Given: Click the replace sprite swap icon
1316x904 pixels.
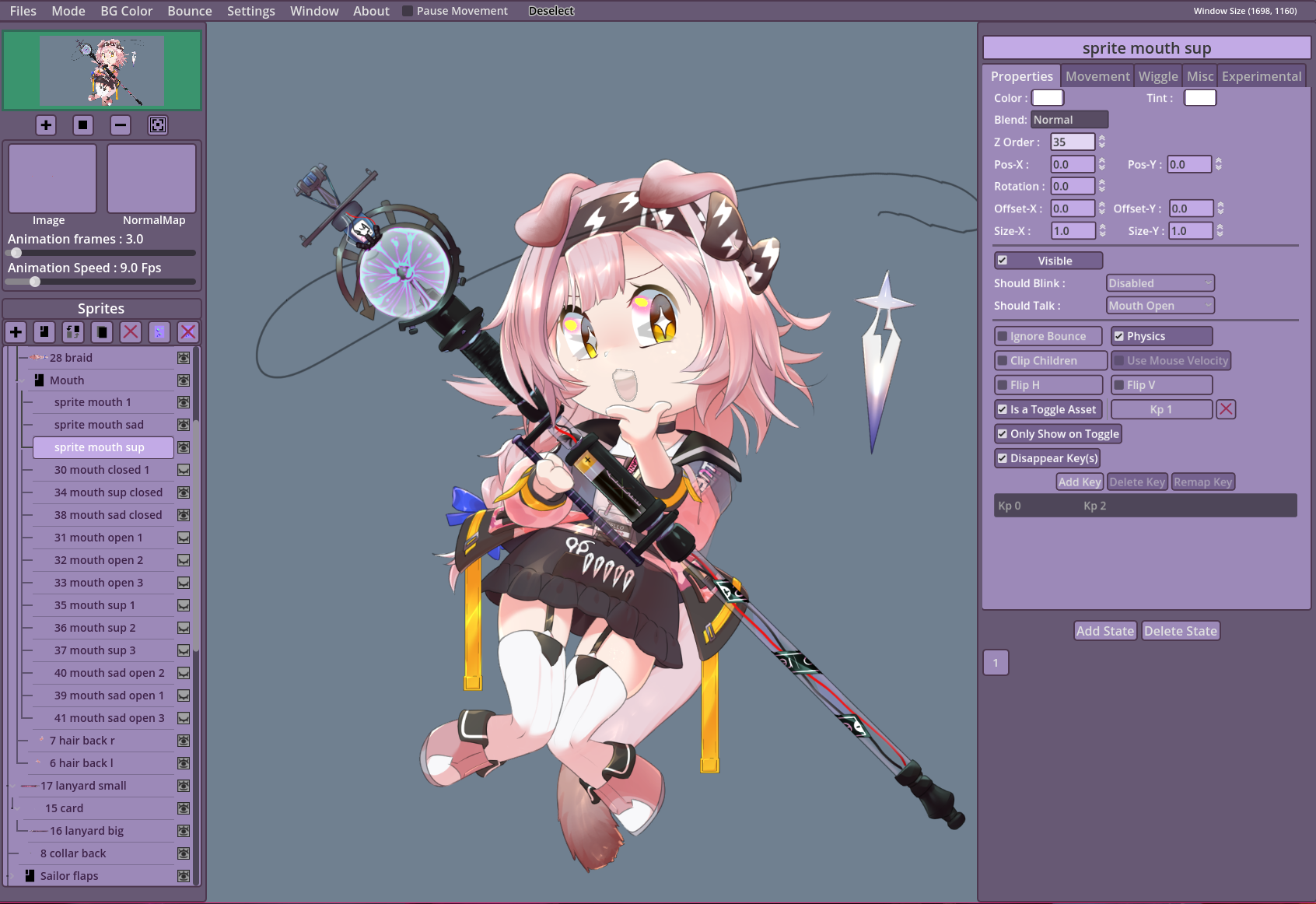Looking at the screenshot, I should pos(73,332).
